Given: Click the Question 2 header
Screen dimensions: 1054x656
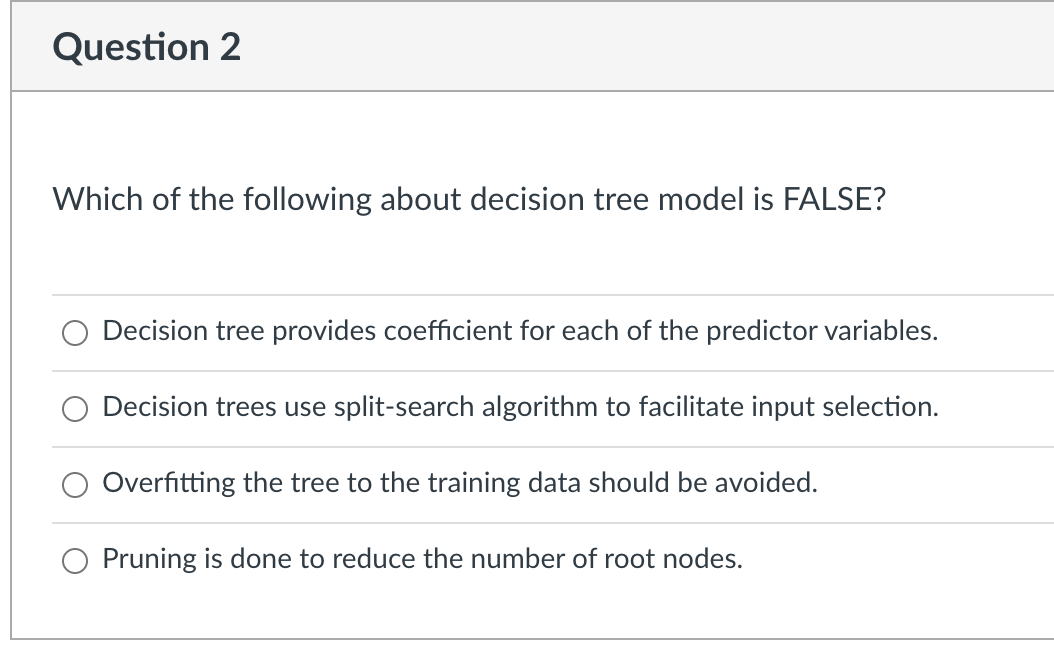Looking at the screenshot, I should (147, 45).
